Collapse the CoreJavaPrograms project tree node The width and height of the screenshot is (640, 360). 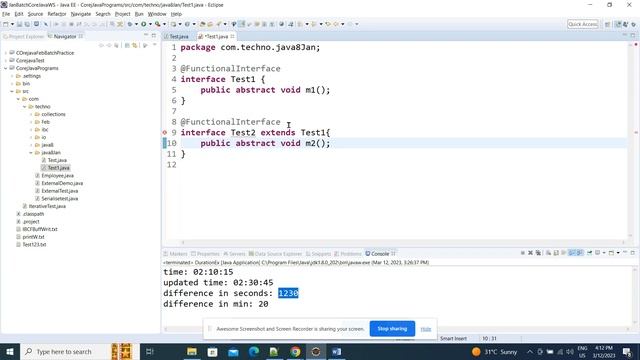click(6, 68)
